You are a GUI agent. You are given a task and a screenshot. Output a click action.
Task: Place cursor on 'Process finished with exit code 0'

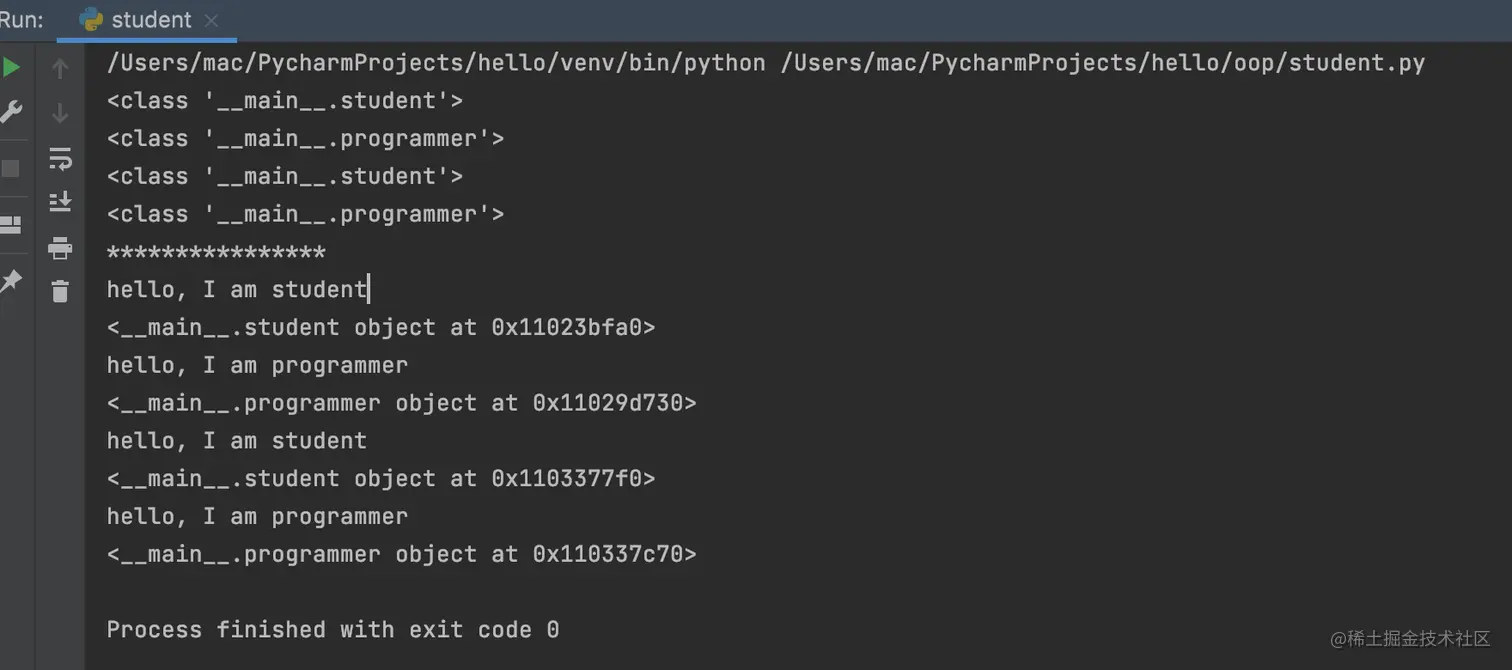pyautogui.click(x=333, y=629)
